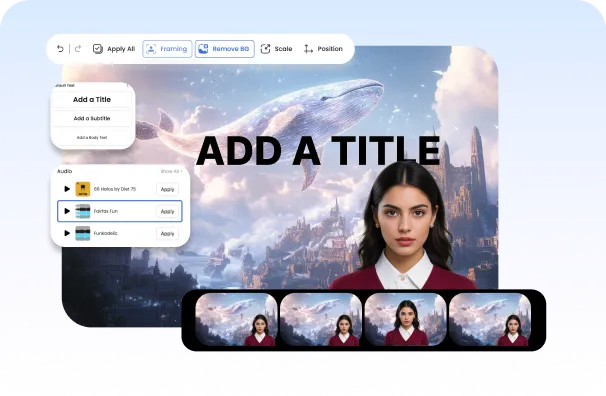Viewport: 606px width, 396px height.
Task: Select the woman avatar on canvas
Action: 403,228
